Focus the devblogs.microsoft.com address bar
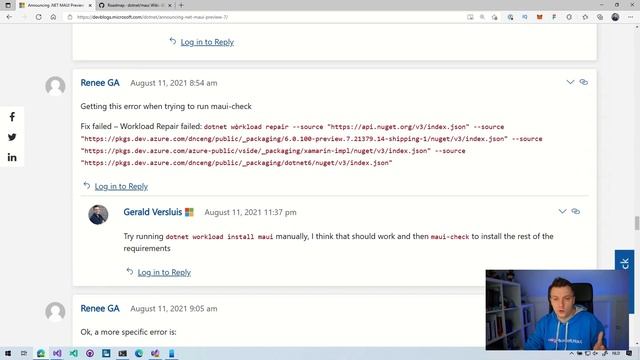 265,17
